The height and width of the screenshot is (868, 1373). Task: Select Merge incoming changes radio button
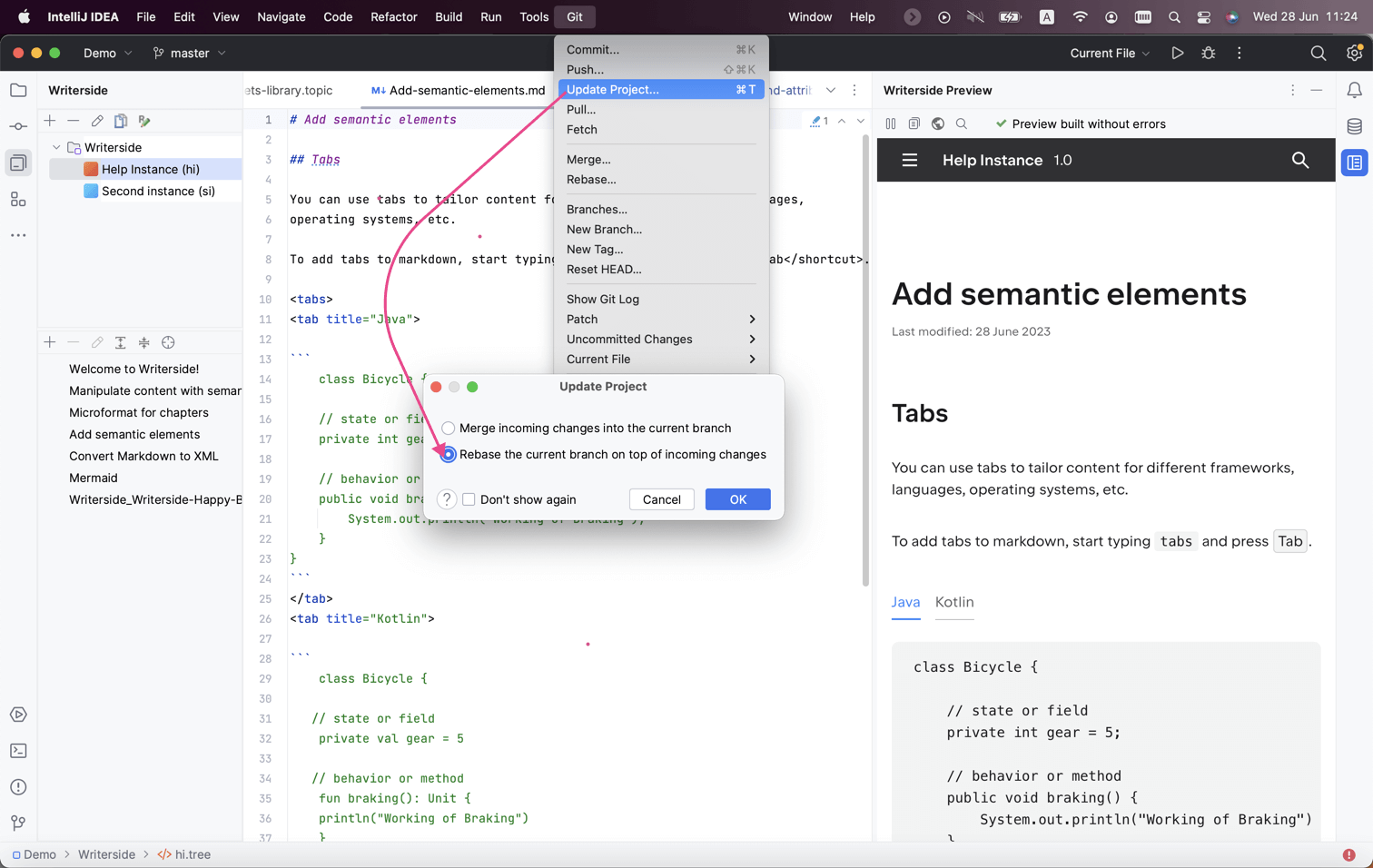(x=449, y=428)
